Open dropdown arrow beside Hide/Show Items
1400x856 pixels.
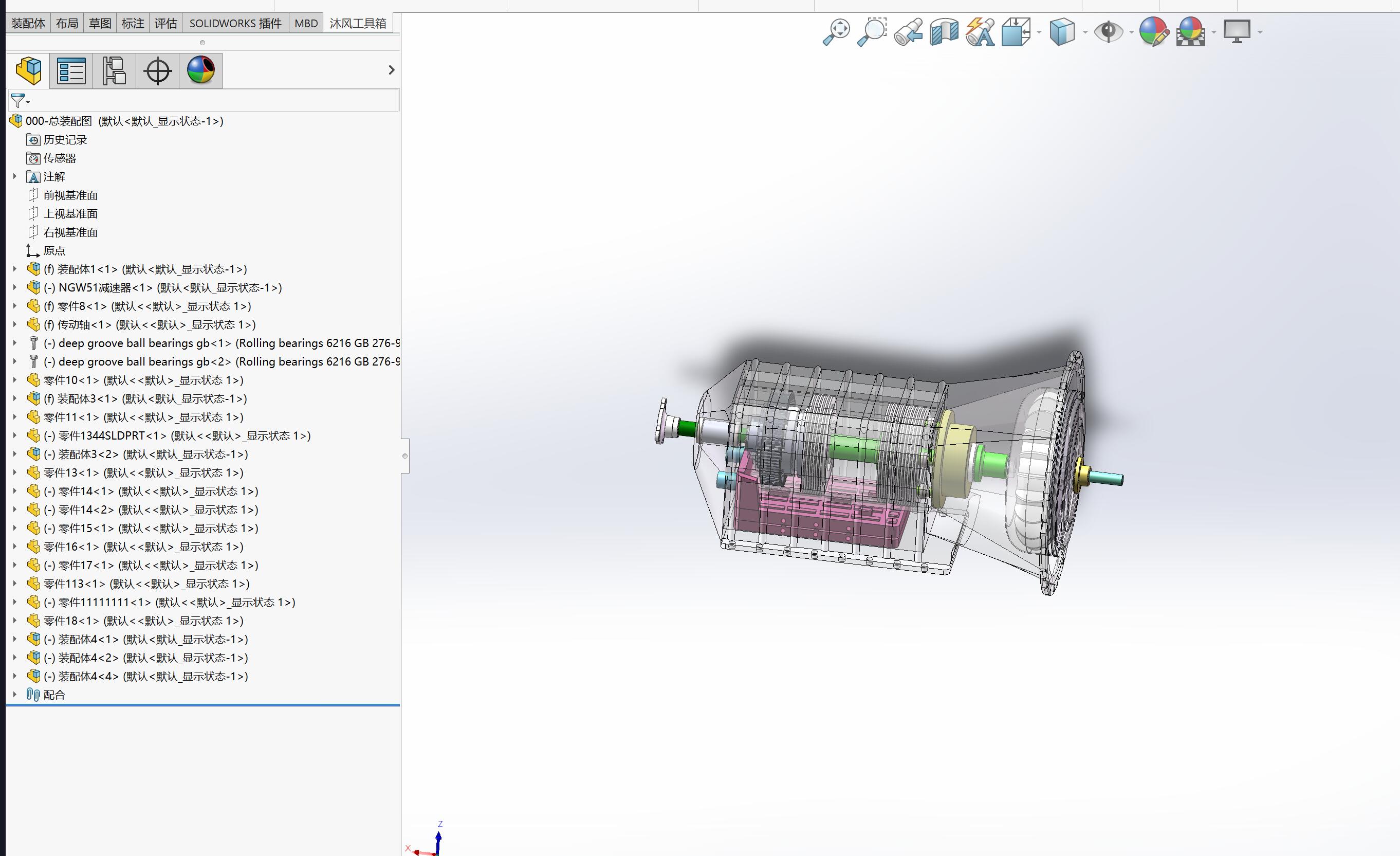click(1131, 32)
